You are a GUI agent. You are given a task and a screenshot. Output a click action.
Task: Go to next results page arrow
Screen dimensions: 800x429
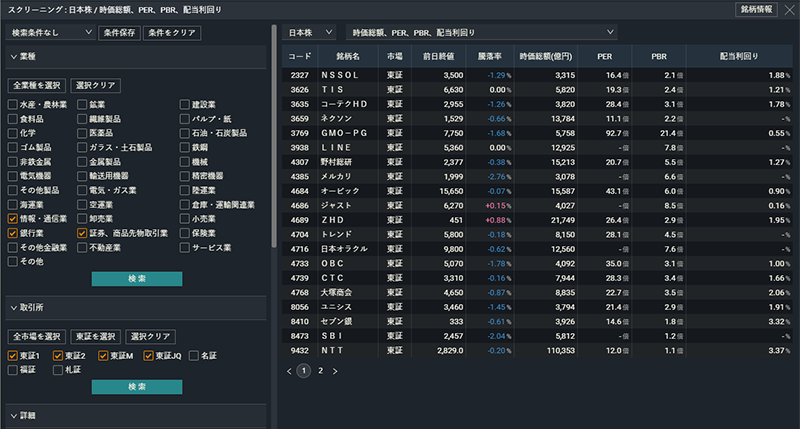(x=335, y=371)
